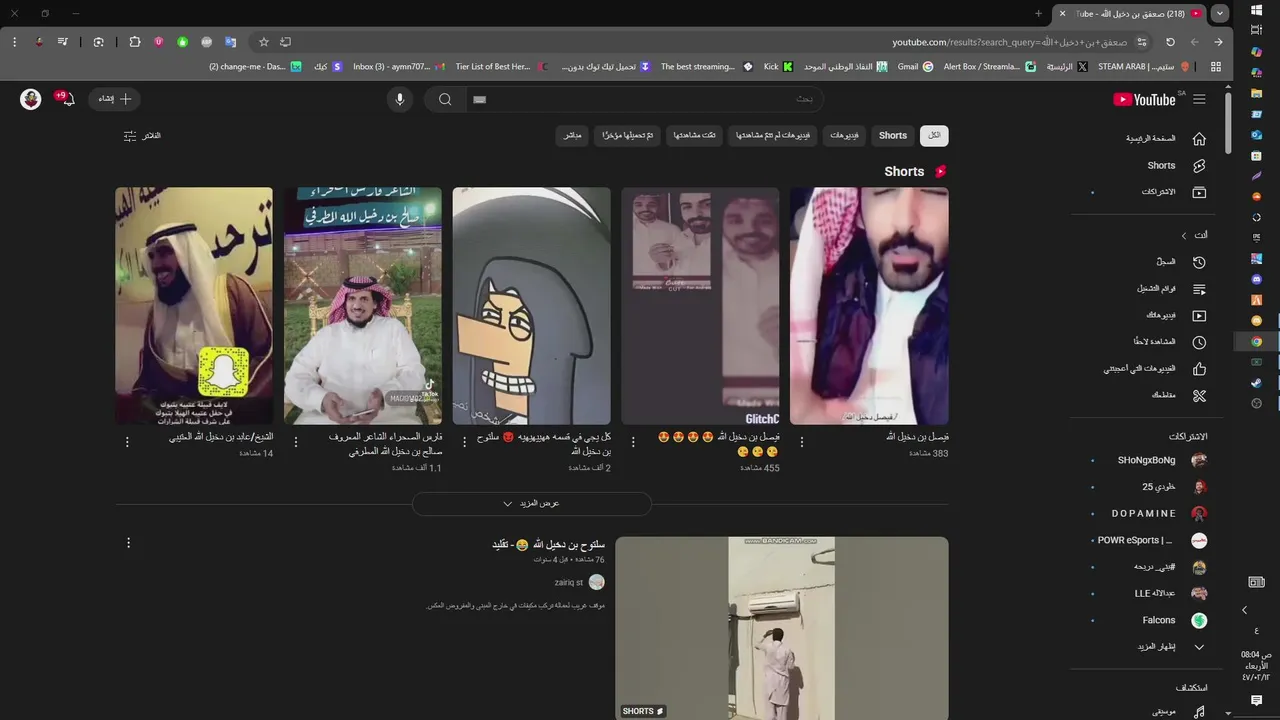This screenshot has width=1280, height=720.
Task: Open options for فيصل بن دخيل الله 383-view short
Action: [x=802, y=442]
